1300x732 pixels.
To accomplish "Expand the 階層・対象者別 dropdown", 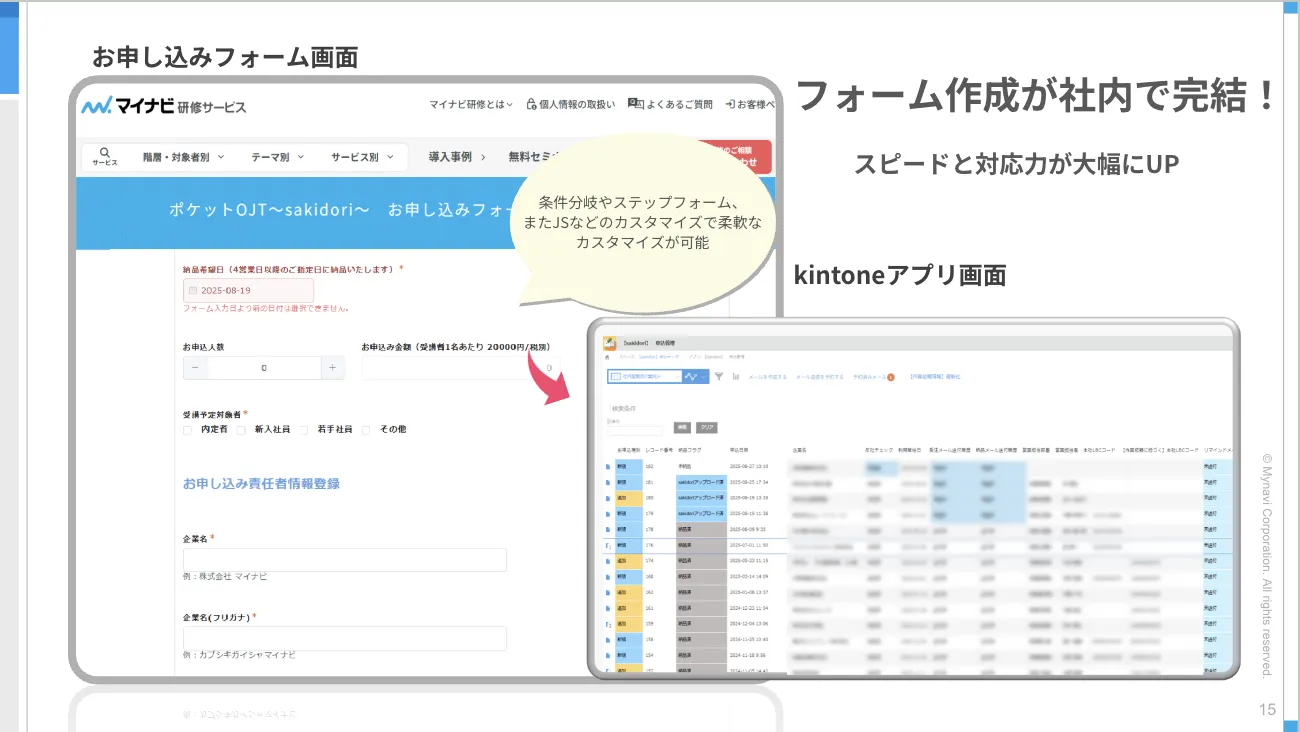I will pyautogui.click(x=183, y=157).
